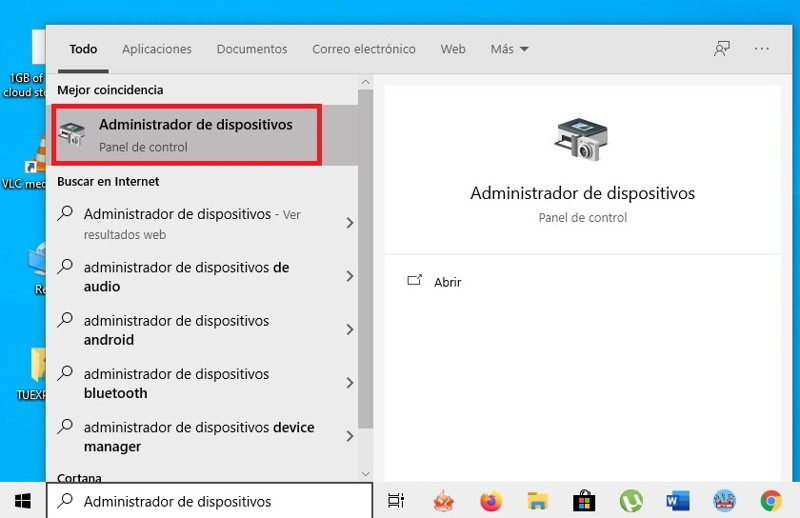Open Microsoft Store taskbar icon
Screen dimensions: 800x518
pyautogui.click(x=584, y=501)
